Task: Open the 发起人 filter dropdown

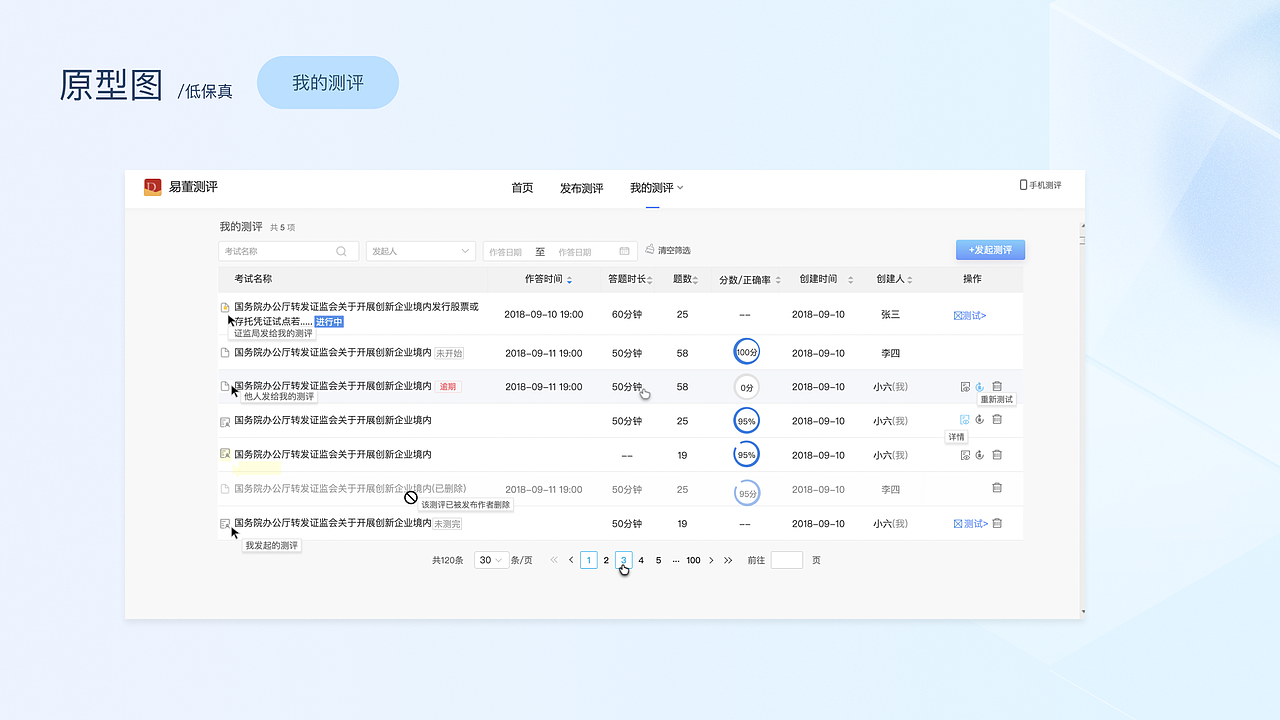Action: click(x=420, y=251)
